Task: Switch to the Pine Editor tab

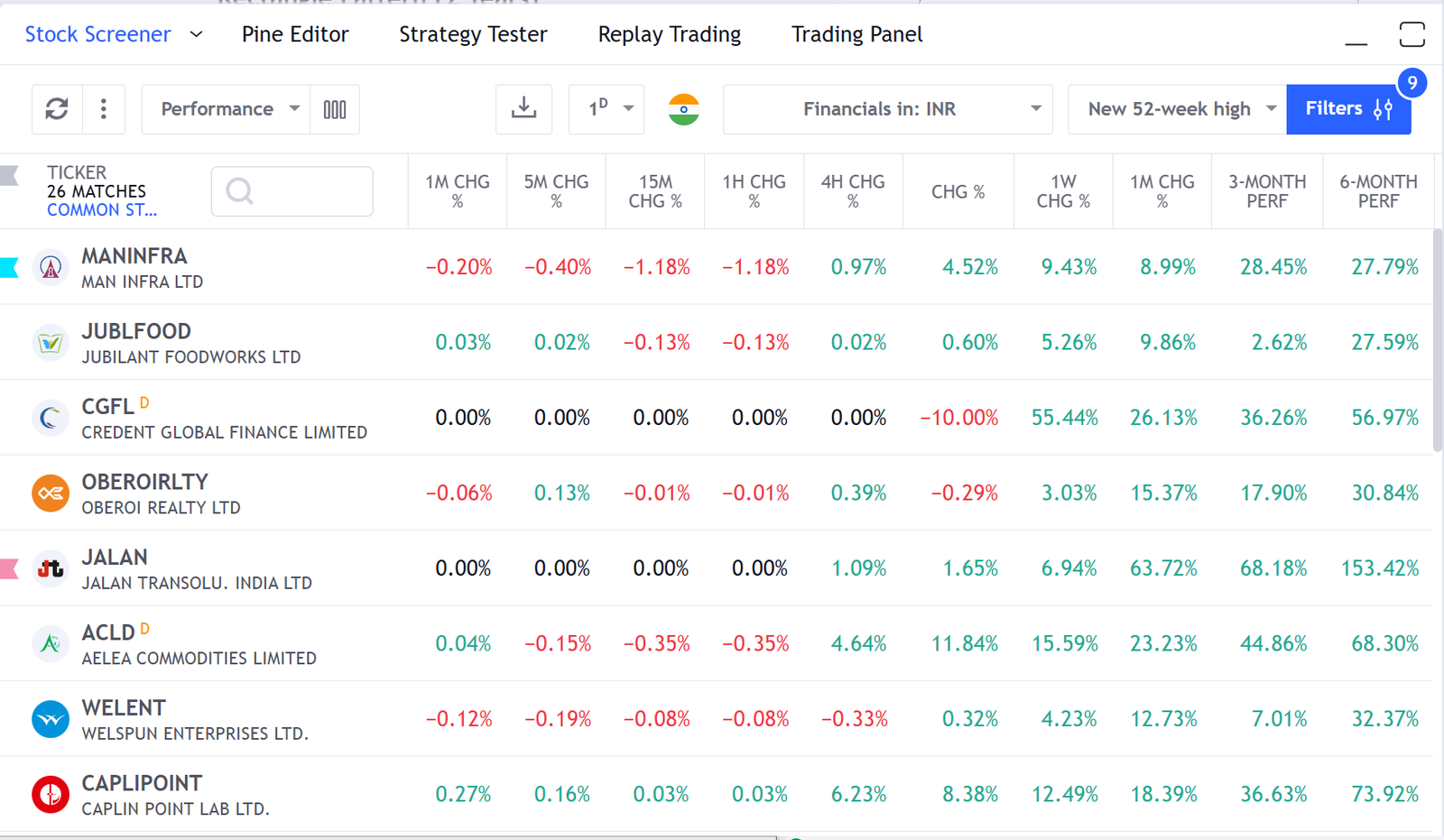Action: click(x=295, y=34)
